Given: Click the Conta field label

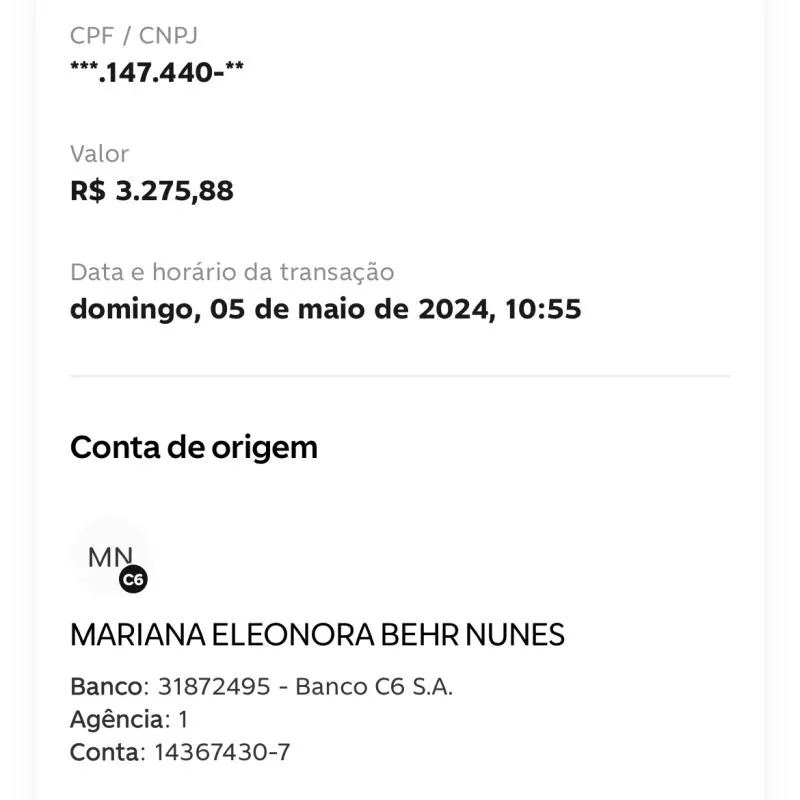Looking at the screenshot, I should tap(105, 752).
